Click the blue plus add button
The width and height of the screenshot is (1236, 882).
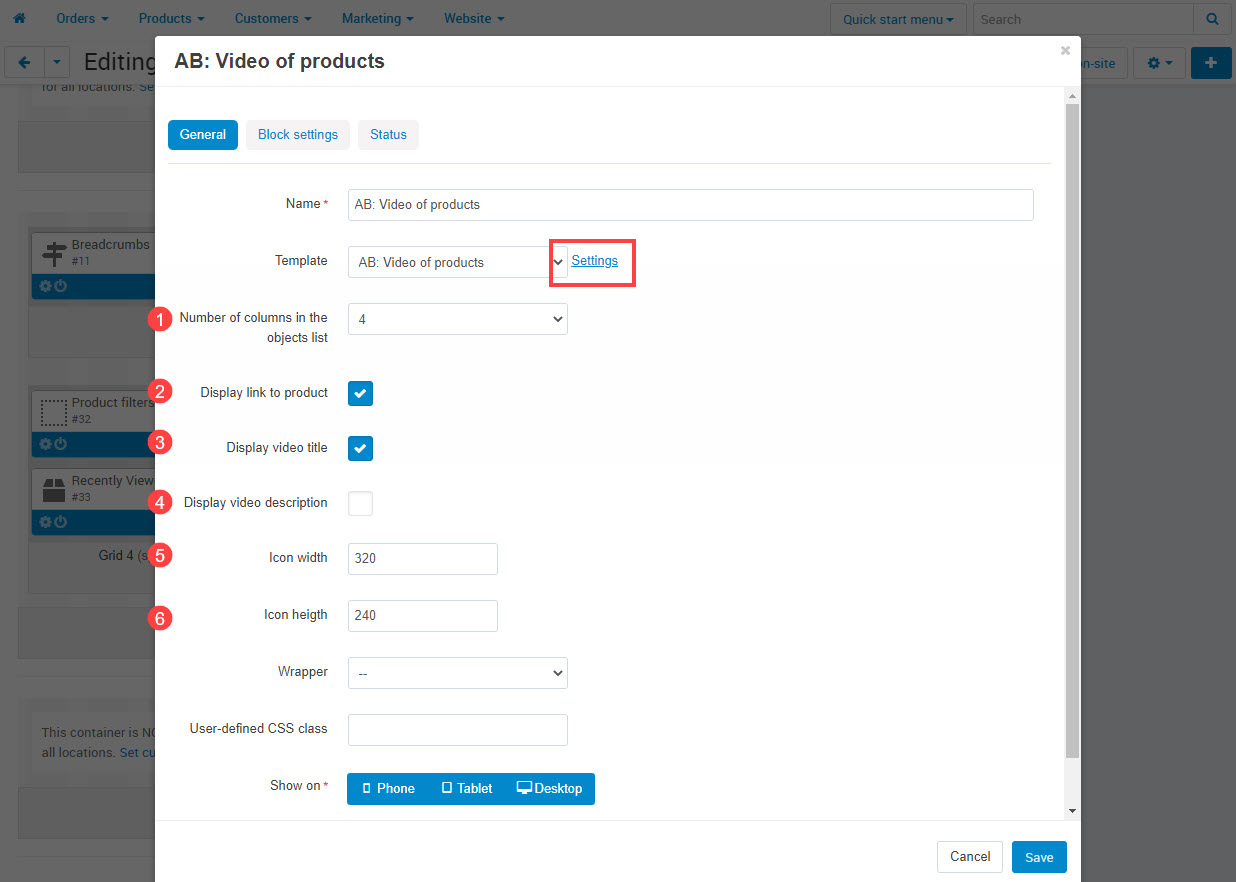tap(1211, 62)
